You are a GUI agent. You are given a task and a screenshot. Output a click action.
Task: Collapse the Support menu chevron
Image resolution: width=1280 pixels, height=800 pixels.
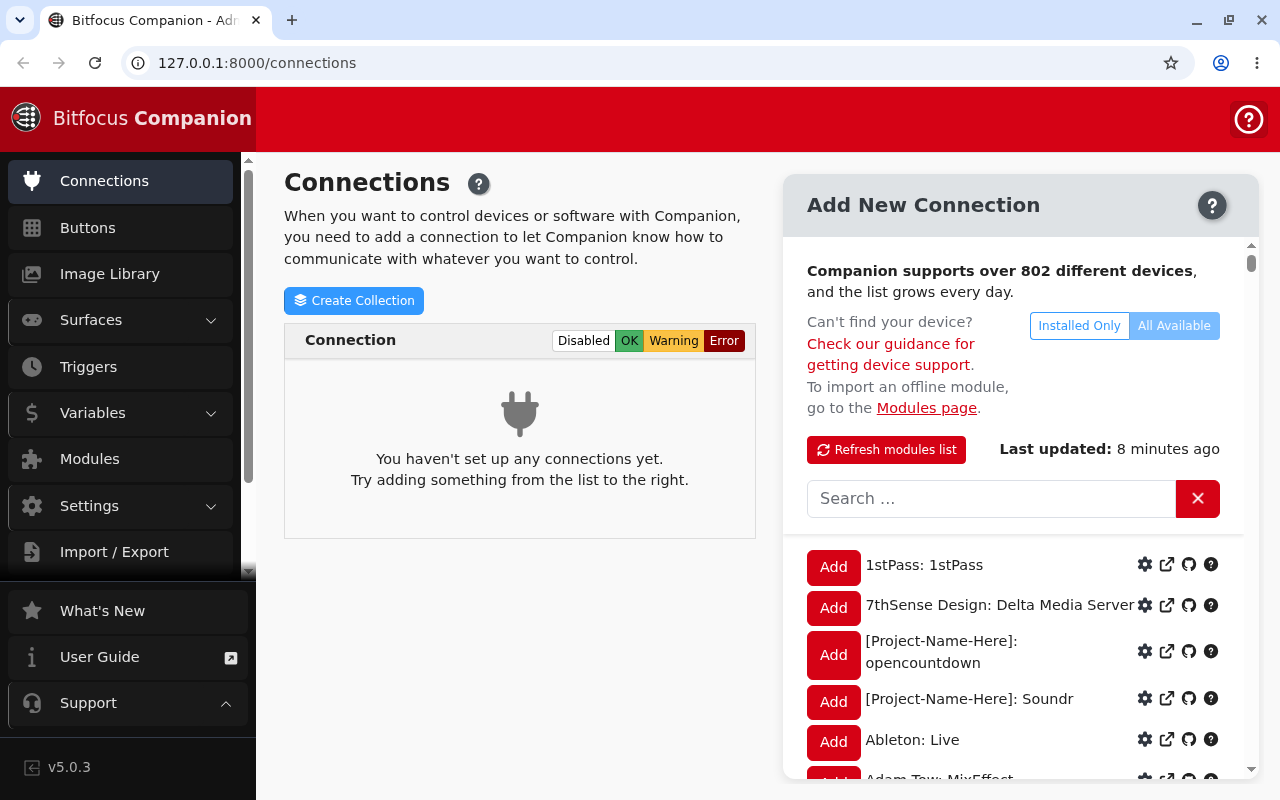pyautogui.click(x=226, y=704)
